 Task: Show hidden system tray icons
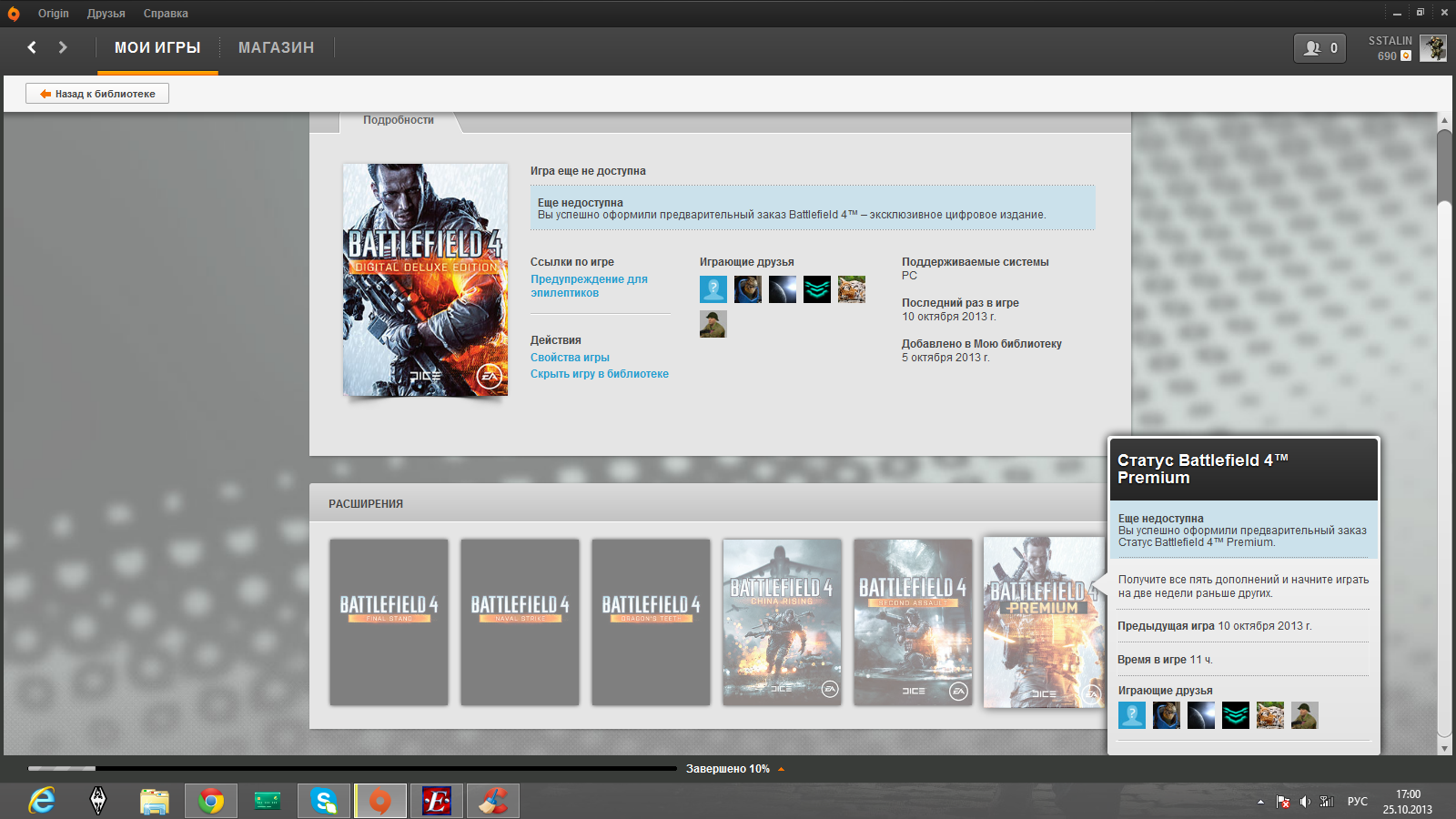point(1260,802)
